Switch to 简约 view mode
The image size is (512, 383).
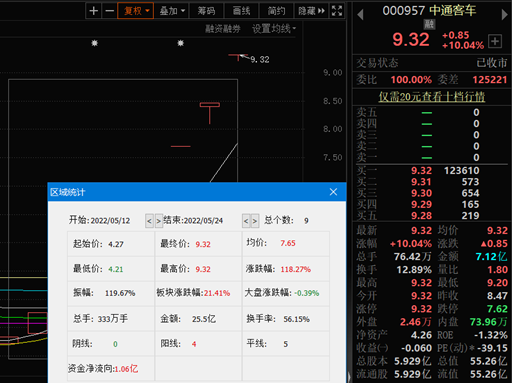276,11
